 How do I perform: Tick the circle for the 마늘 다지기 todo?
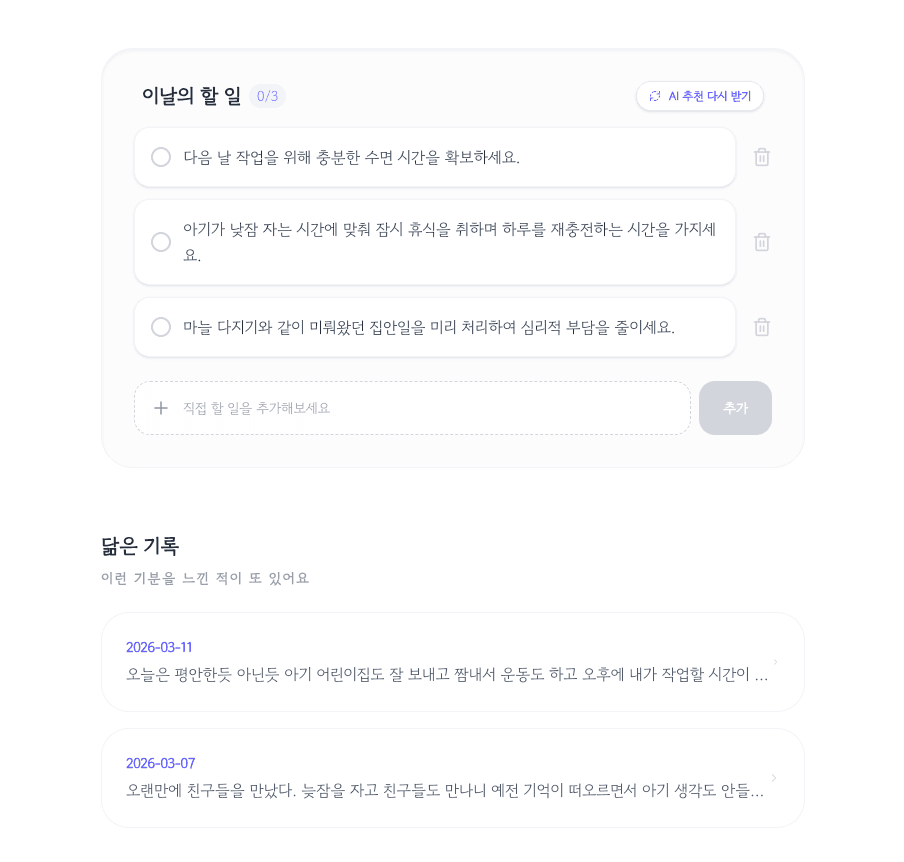[x=161, y=327]
